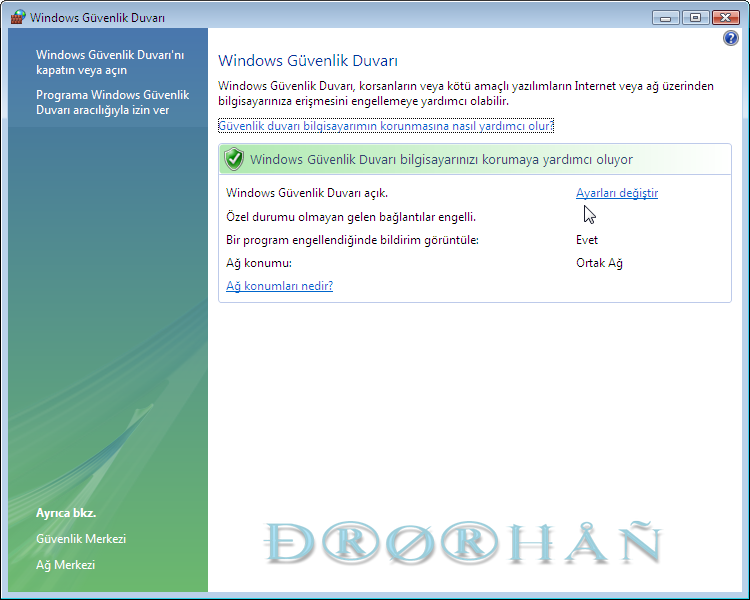Open 'Windows Güvenlik Duvarı'nı kapatın veya açın'

click(110, 62)
